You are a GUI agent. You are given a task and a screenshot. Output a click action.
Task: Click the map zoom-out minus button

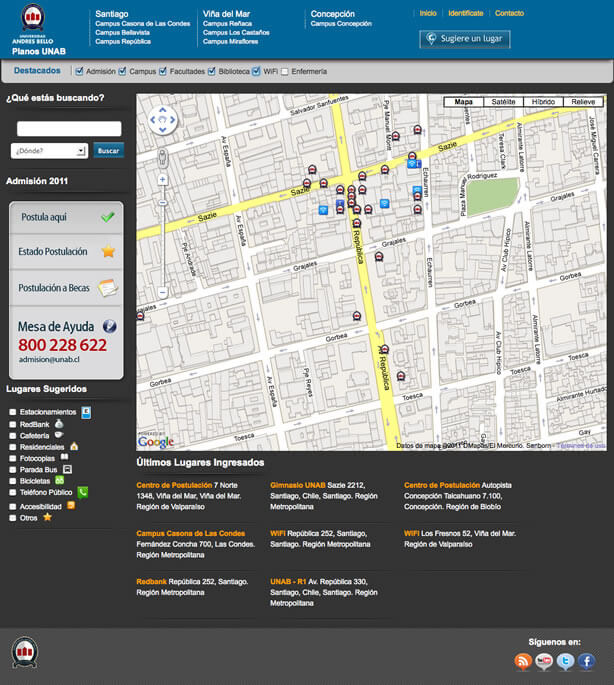pos(163,292)
